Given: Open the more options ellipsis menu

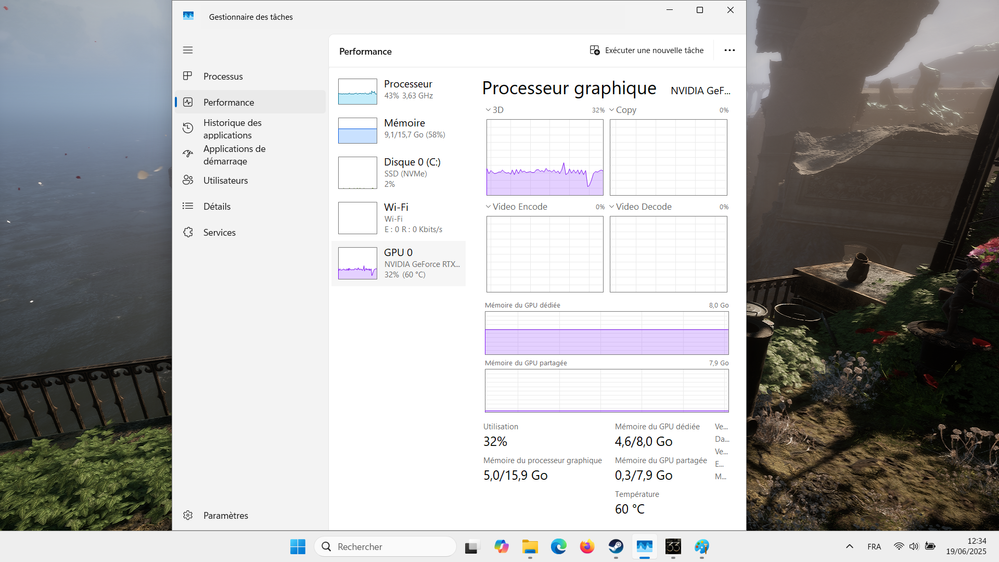Looking at the screenshot, I should (x=729, y=50).
